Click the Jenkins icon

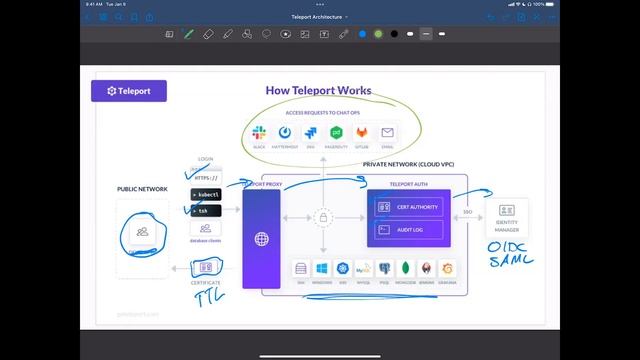427,269
